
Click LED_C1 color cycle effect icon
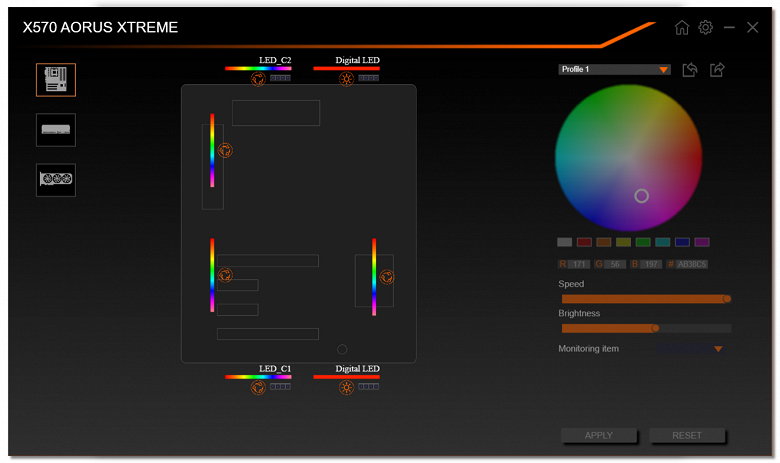(x=258, y=387)
